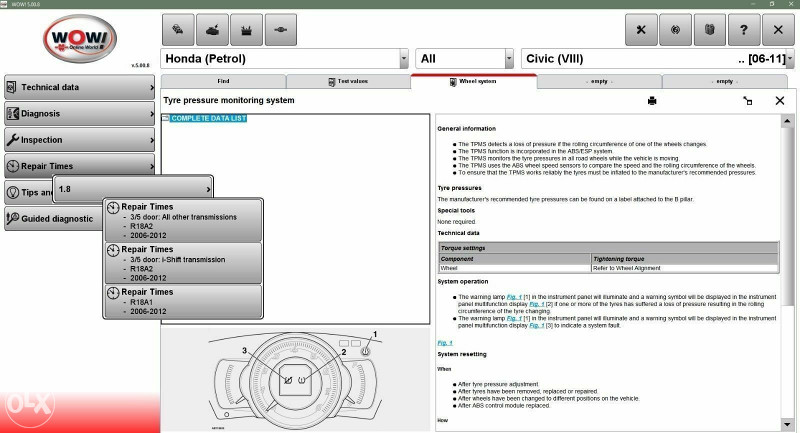Viewport: 800px width, 433px height.
Task: Click clock icon of R18A1 Repair Times entry
Action: tap(113, 293)
